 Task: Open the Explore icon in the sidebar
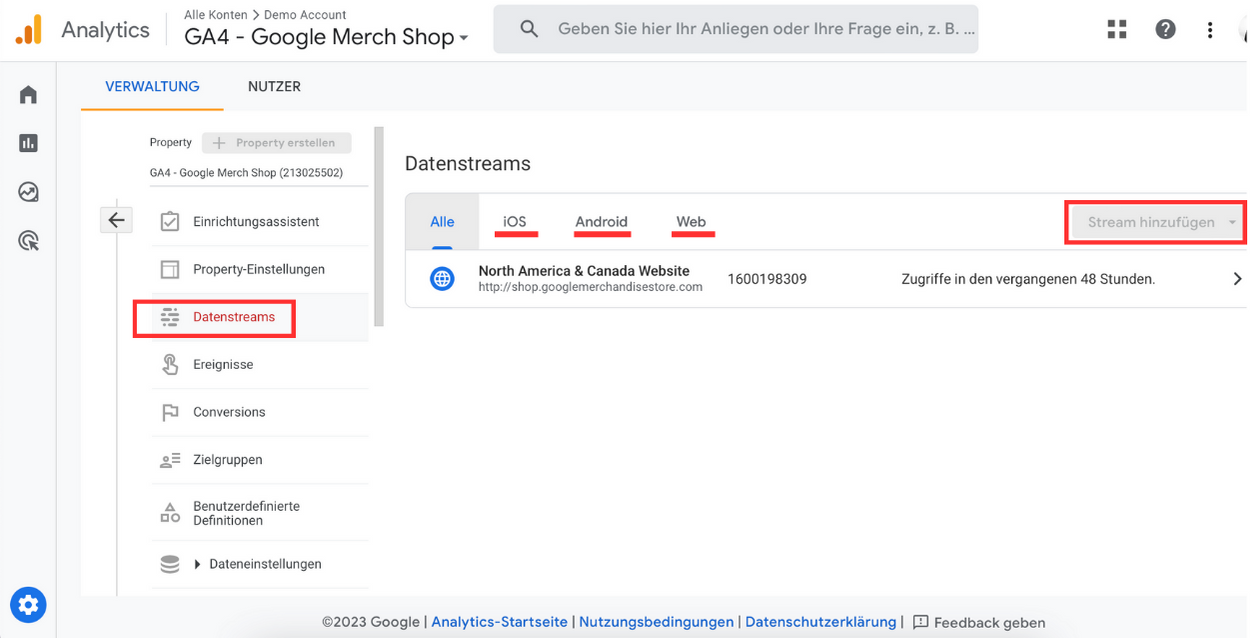(28, 192)
